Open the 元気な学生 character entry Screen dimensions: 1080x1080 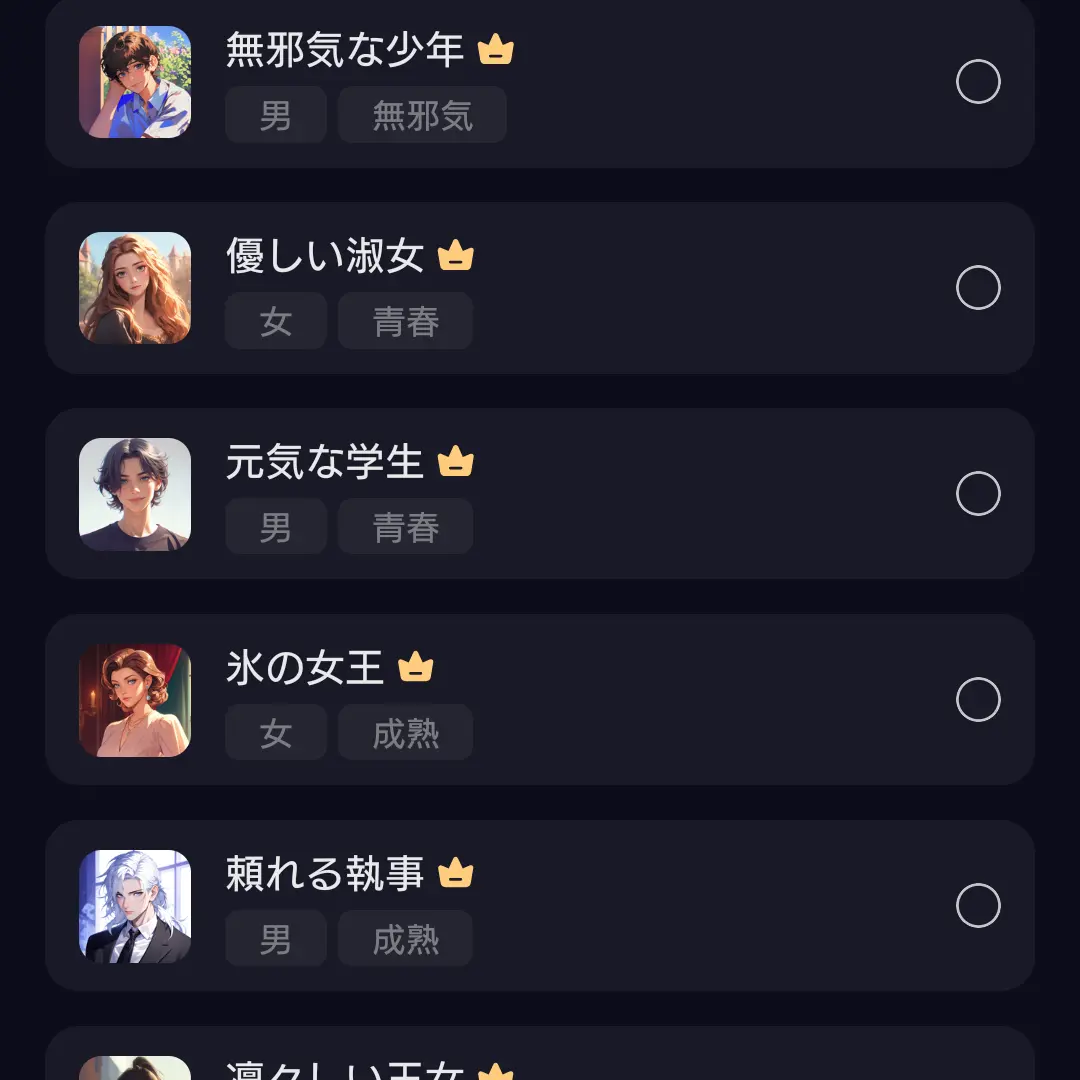pos(540,494)
